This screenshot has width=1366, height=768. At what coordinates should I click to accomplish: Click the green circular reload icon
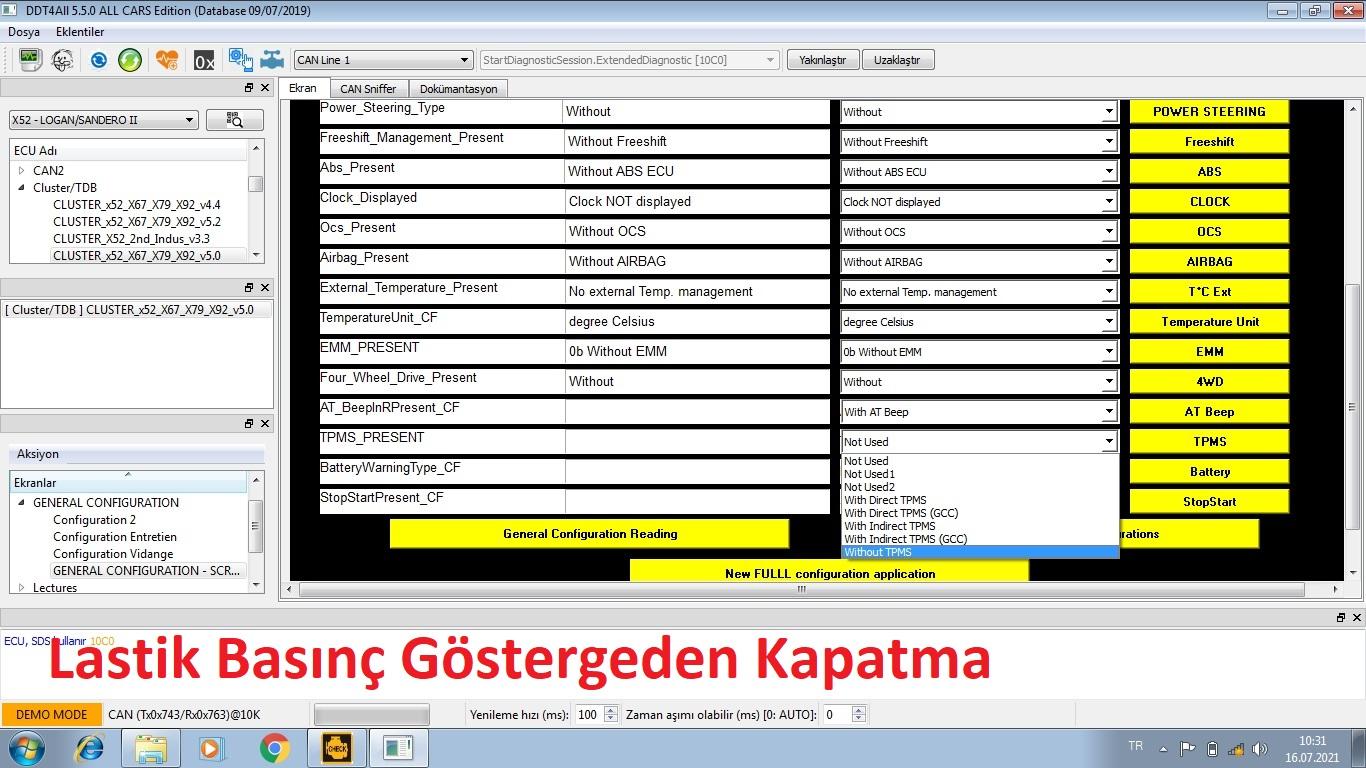[130, 60]
